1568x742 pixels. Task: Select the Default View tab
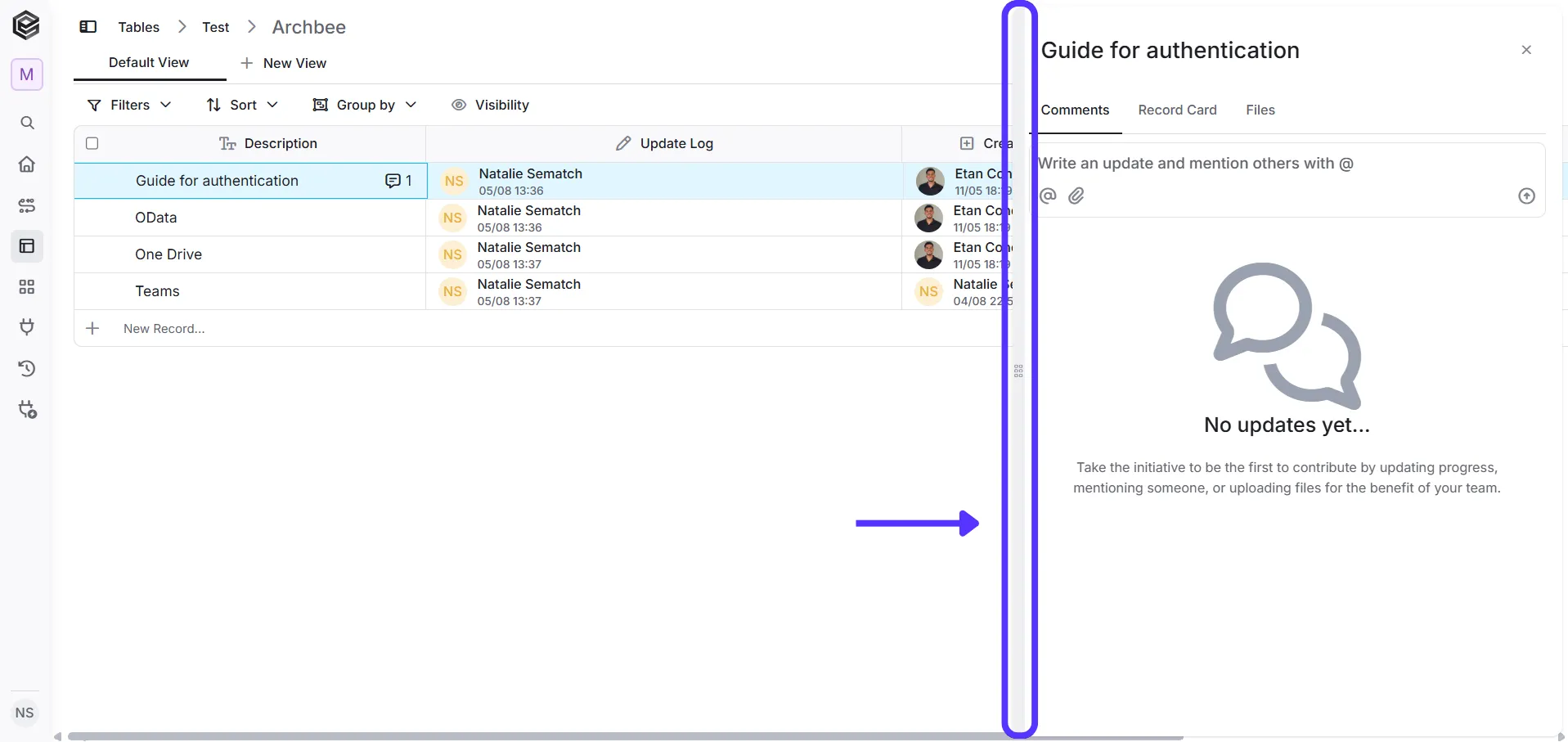(x=149, y=63)
